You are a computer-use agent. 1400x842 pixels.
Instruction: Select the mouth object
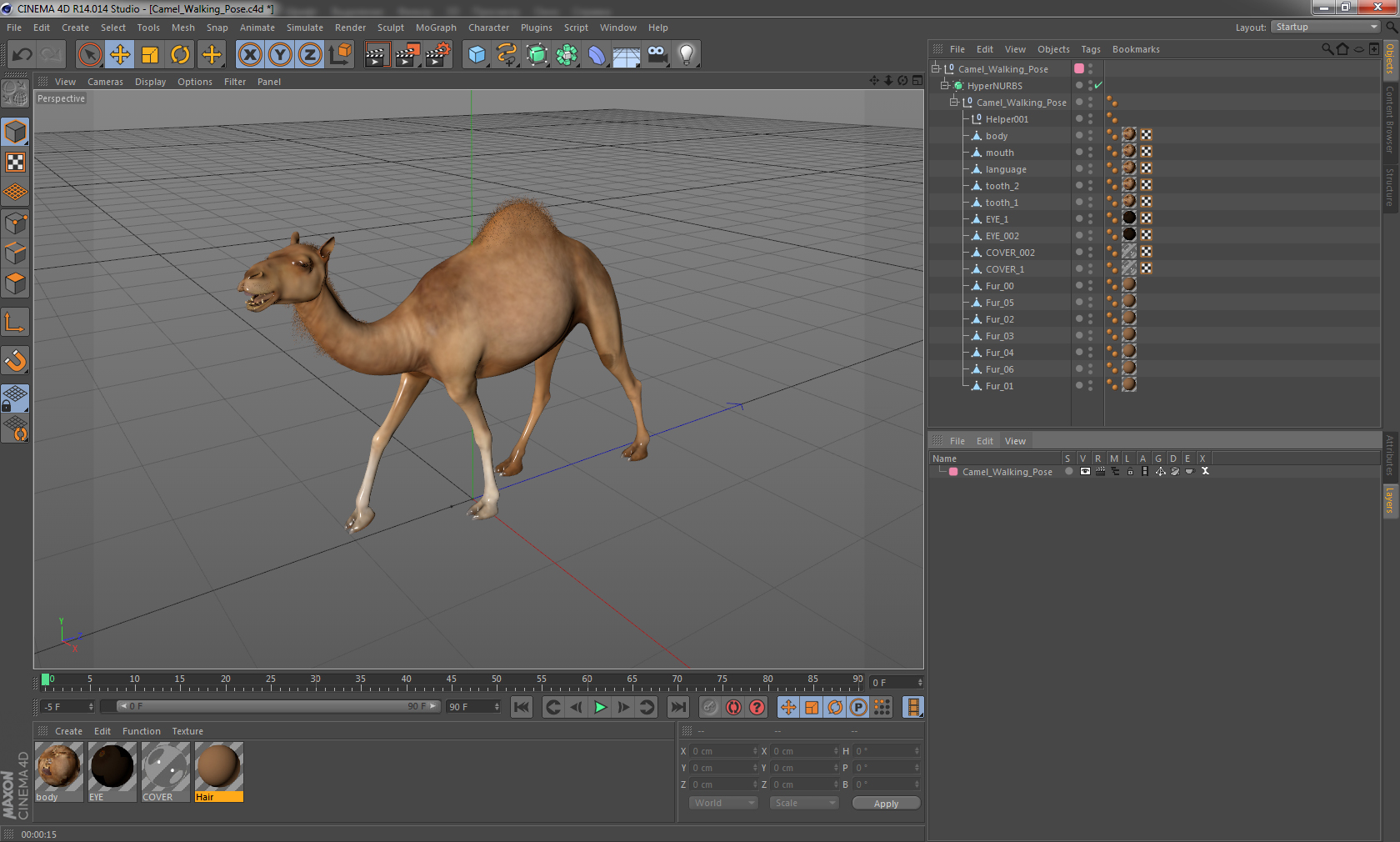coord(999,153)
